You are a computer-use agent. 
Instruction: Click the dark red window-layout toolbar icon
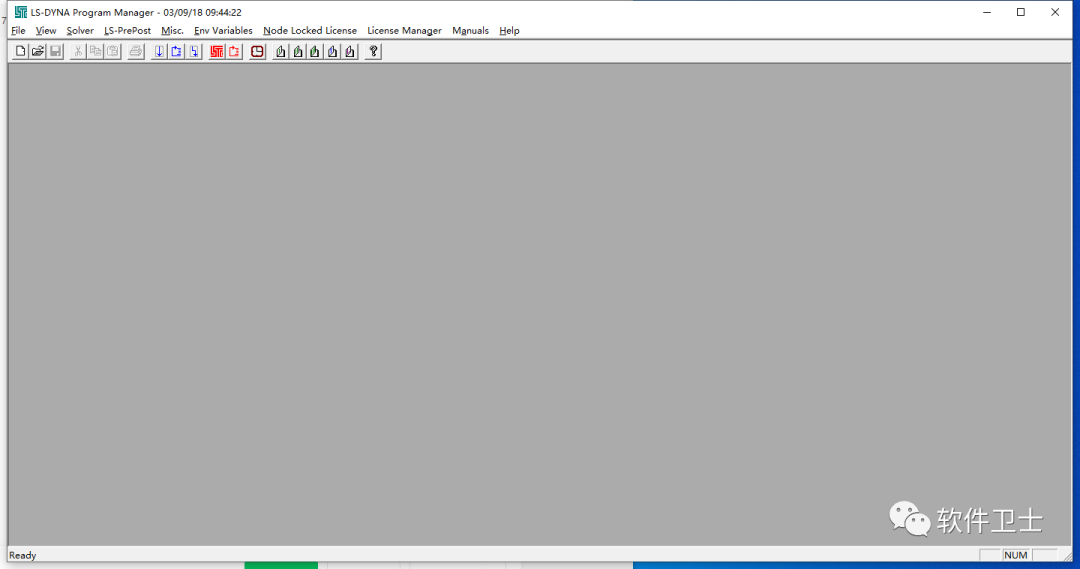(x=258, y=51)
